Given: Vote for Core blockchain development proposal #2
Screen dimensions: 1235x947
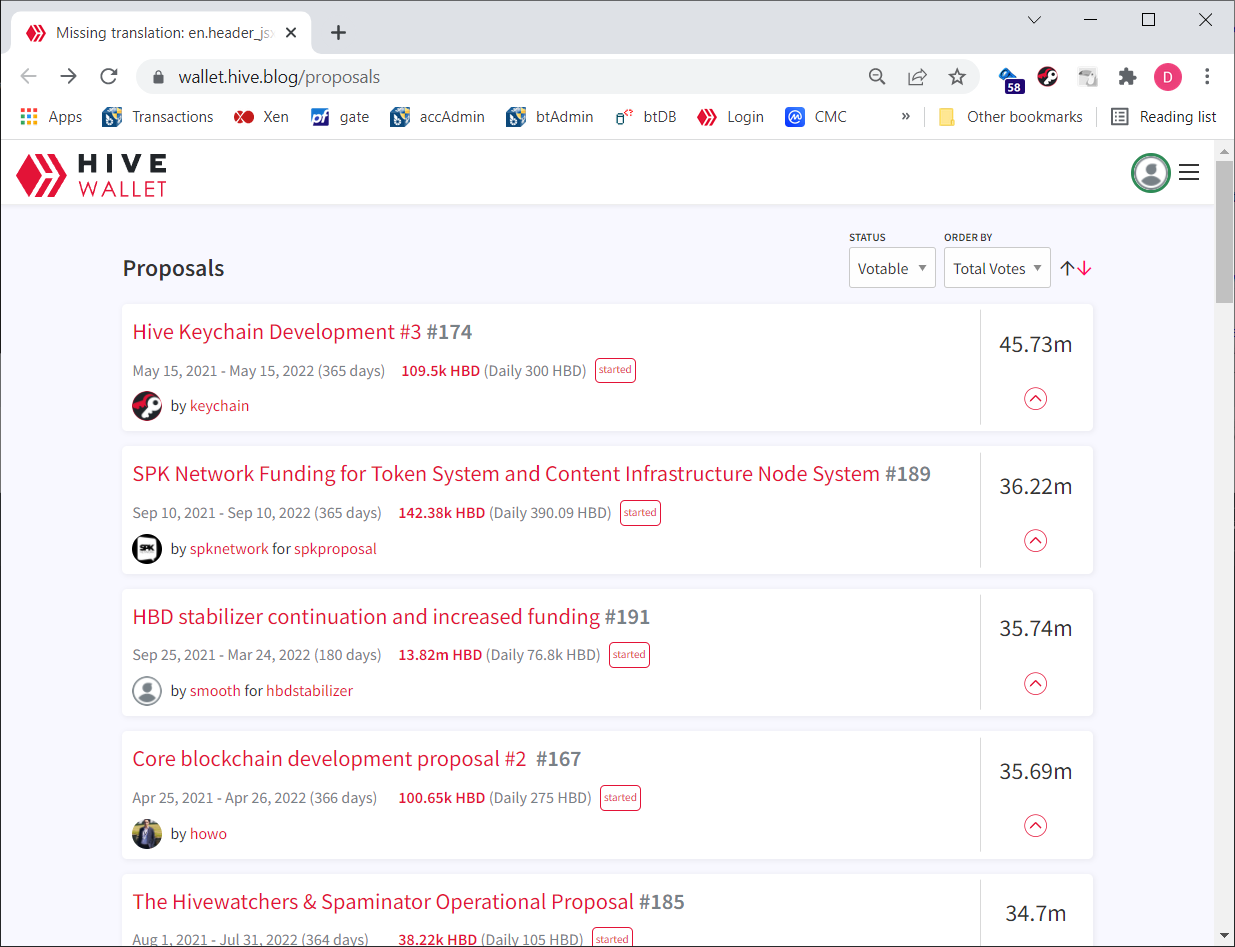Looking at the screenshot, I should (1035, 826).
